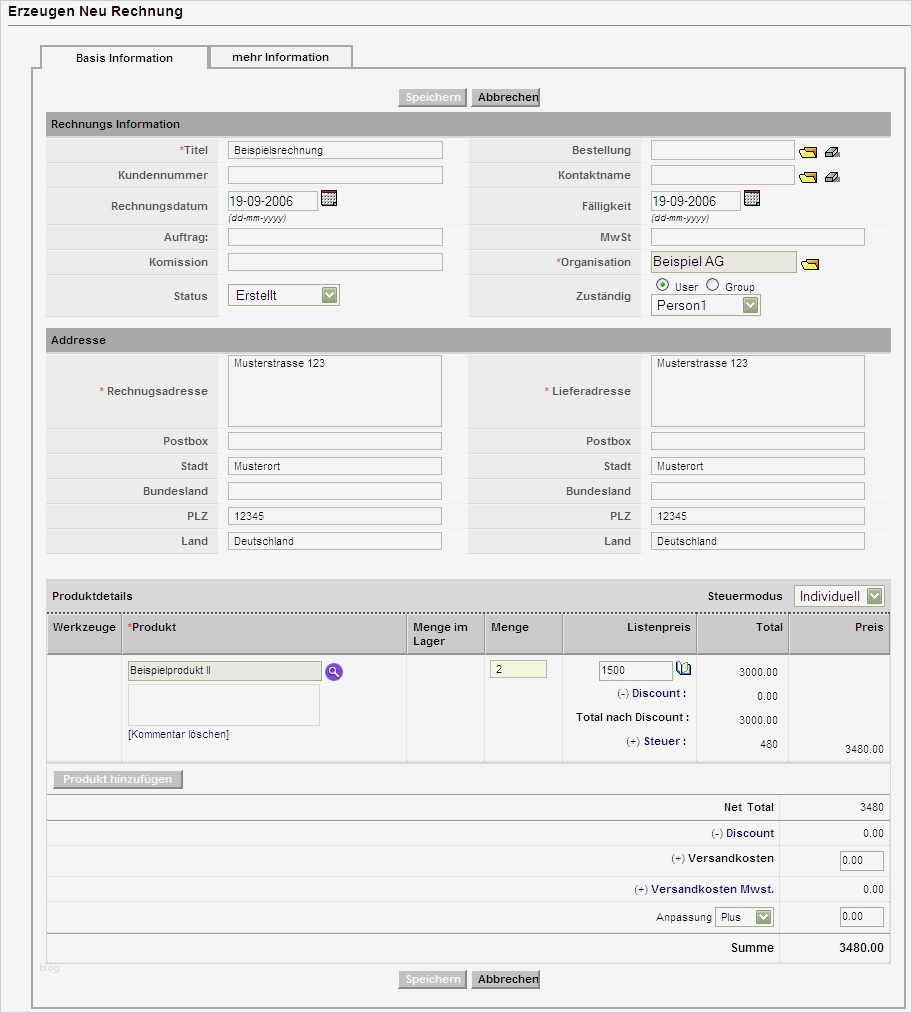
Task: Clear Bestellung field with eraser icon
Action: pos(832,152)
